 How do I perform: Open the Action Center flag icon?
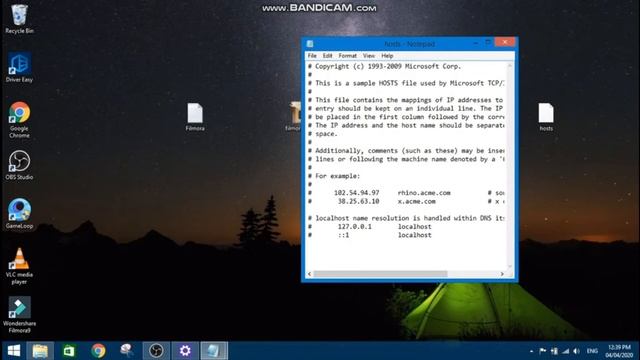click(542, 351)
